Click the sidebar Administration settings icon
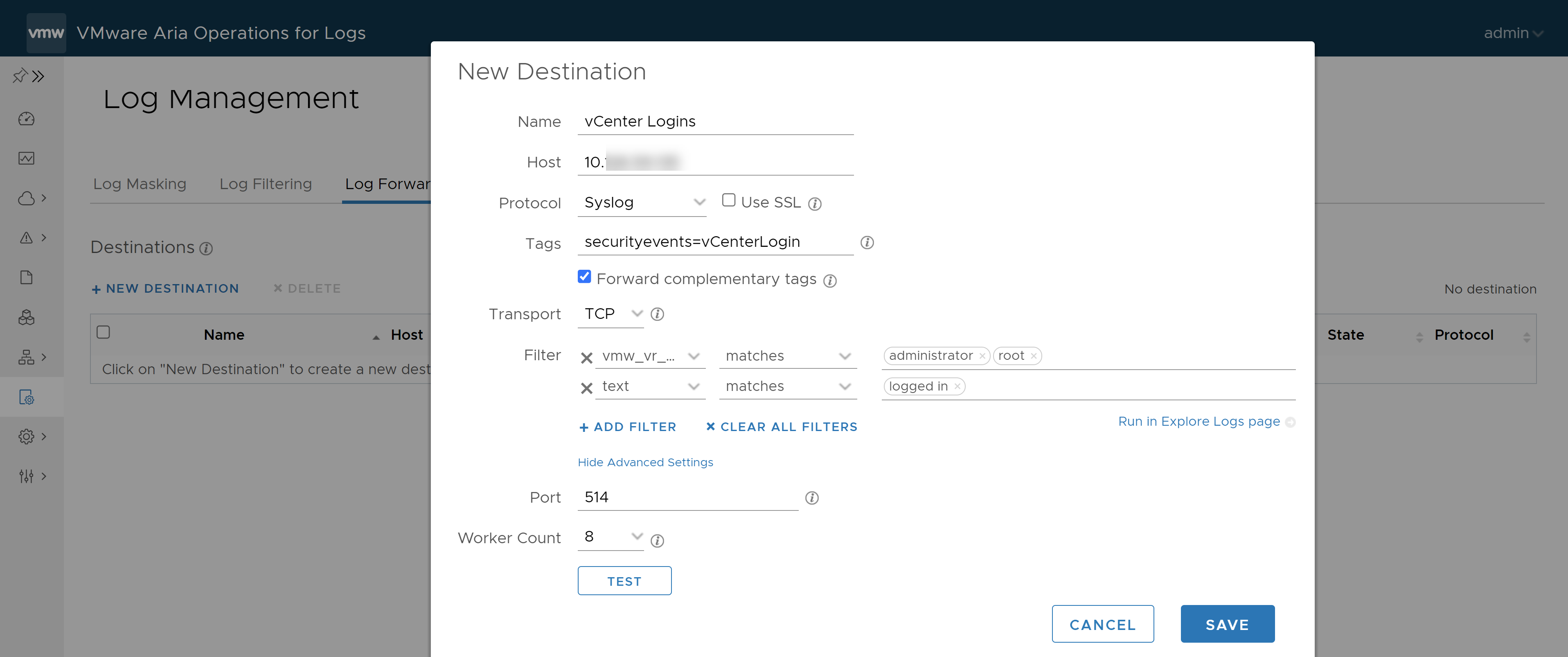The image size is (1568, 657). click(26, 436)
